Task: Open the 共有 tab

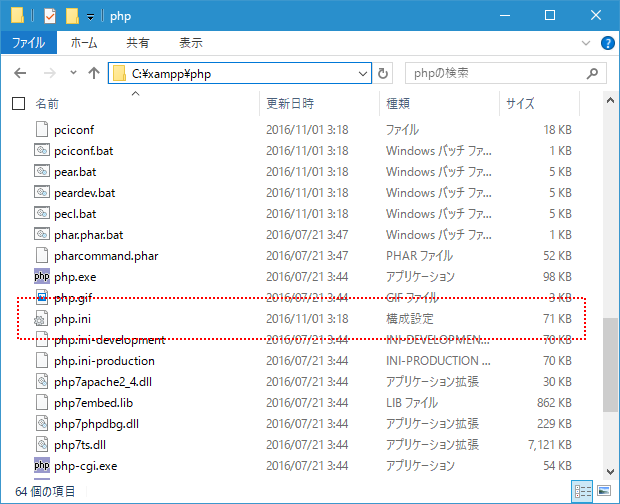Action: point(138,43)
